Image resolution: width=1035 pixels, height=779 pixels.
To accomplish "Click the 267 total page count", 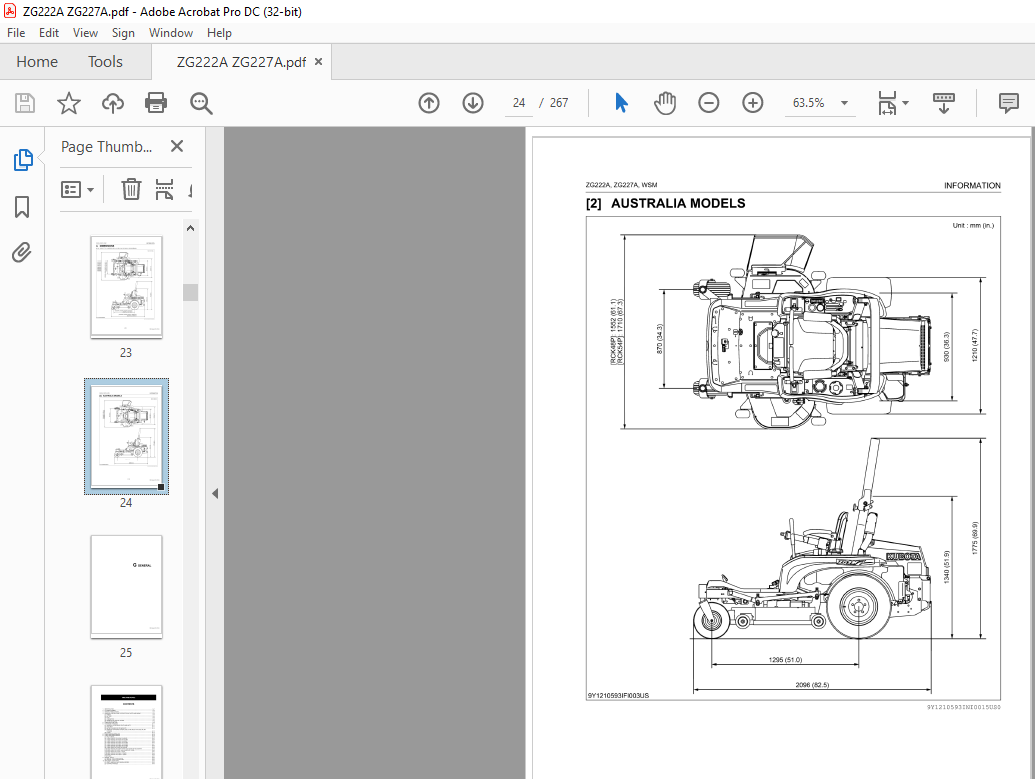I will pyautogui.click(x=558, y=103).
